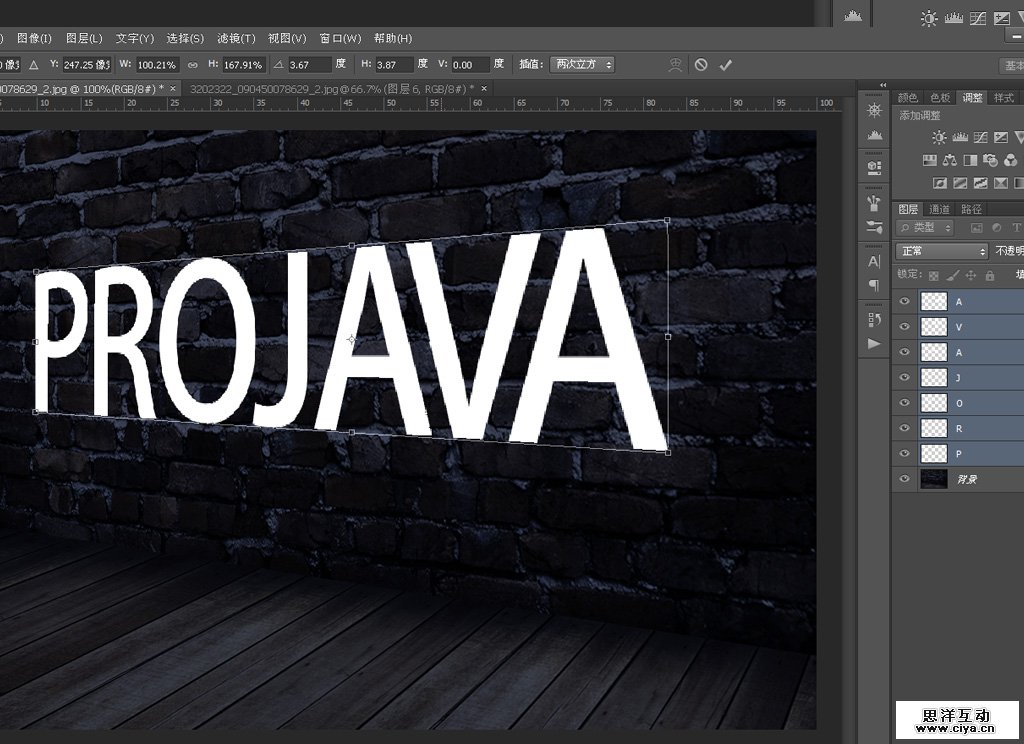Open the 正常 blend mode dropdown
The width and height of the screenshot is (1024, 744).
coord(941,252)
